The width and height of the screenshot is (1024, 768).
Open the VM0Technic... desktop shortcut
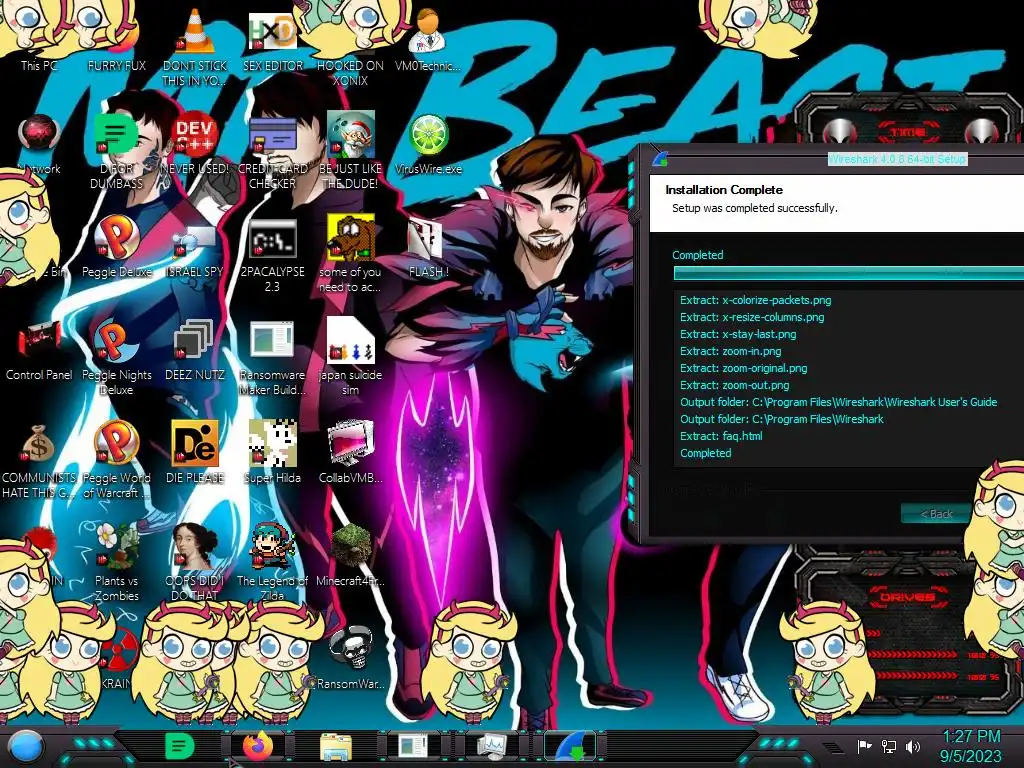[428, 39]
